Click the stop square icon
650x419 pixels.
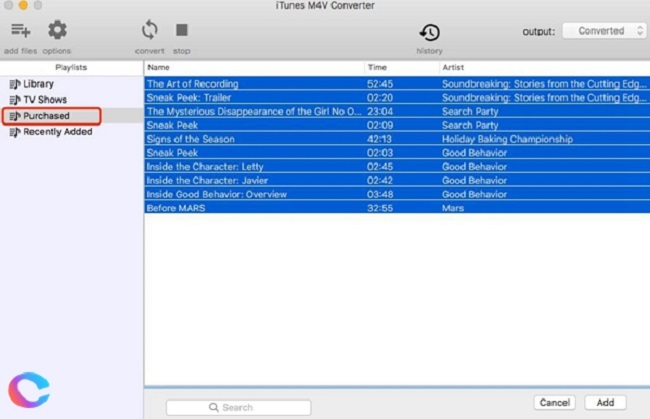pyautogui.click(x=182, y=30)
